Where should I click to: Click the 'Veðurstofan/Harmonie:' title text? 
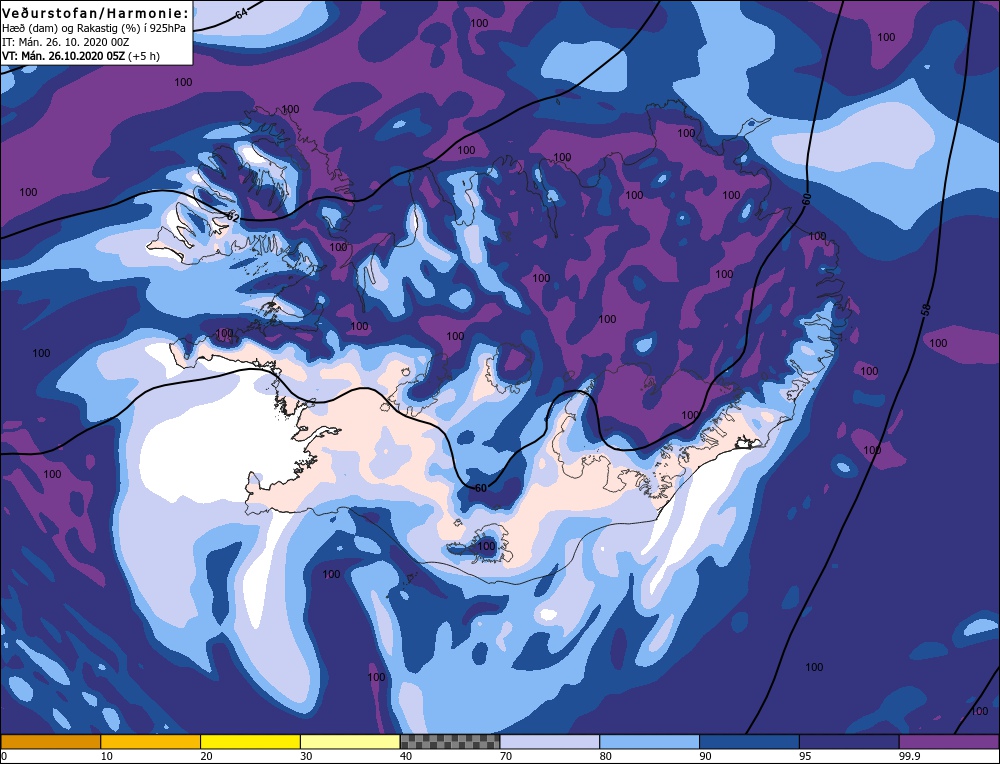[x=96, y=13]
